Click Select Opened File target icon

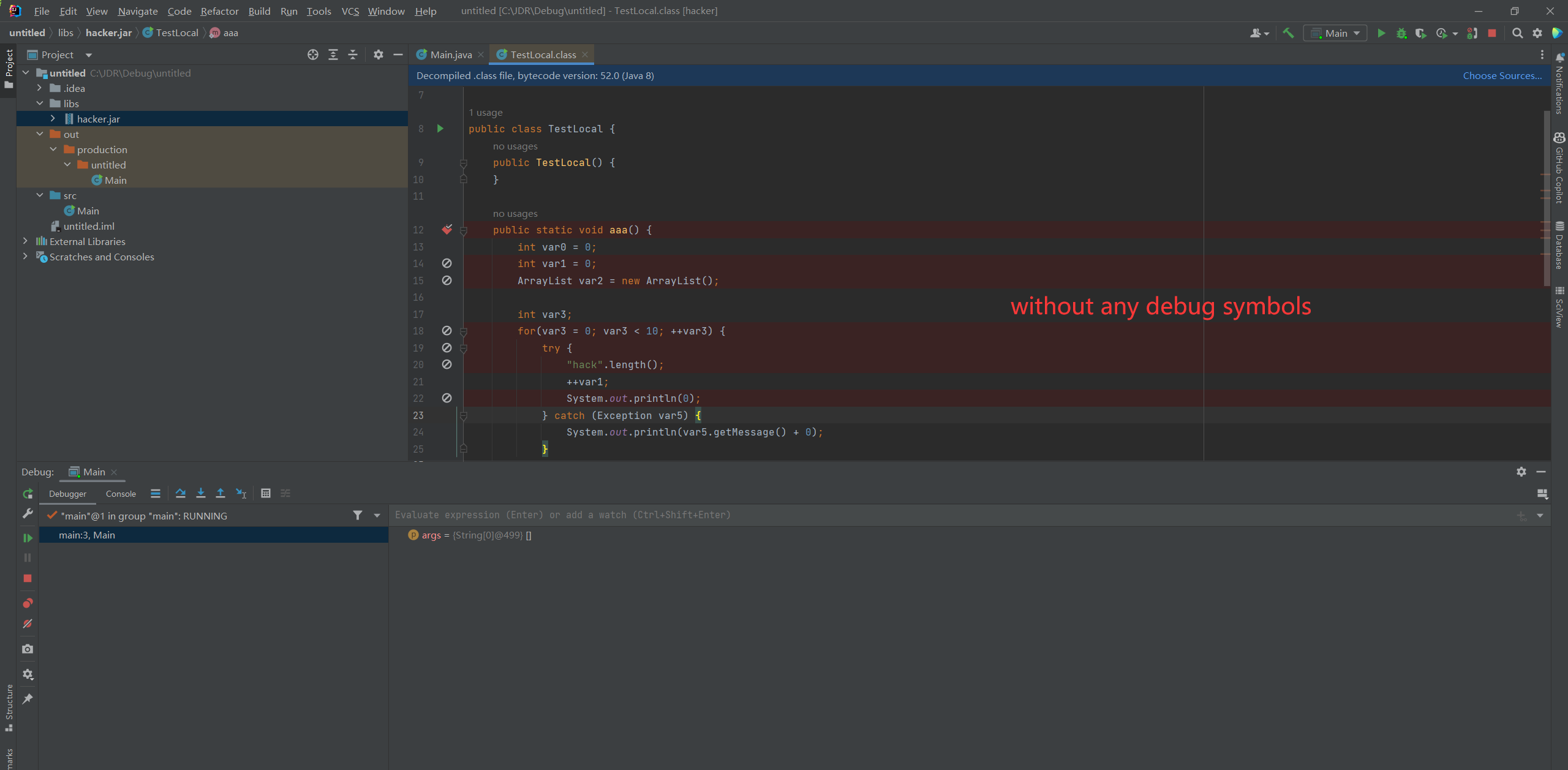pyautogui.click(x=313, y=55)
